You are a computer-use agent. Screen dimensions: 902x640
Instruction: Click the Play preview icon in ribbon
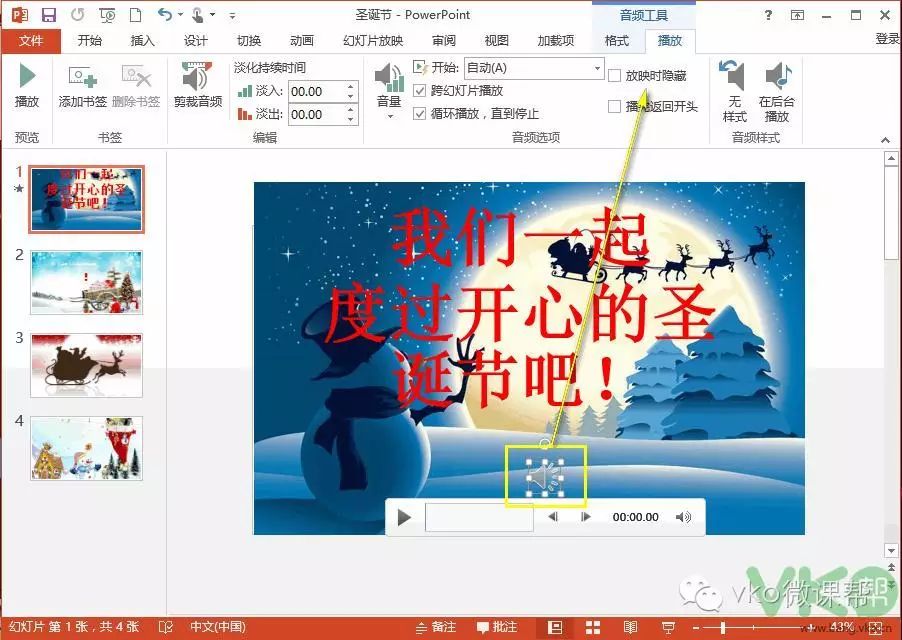[x=27, y=85]
